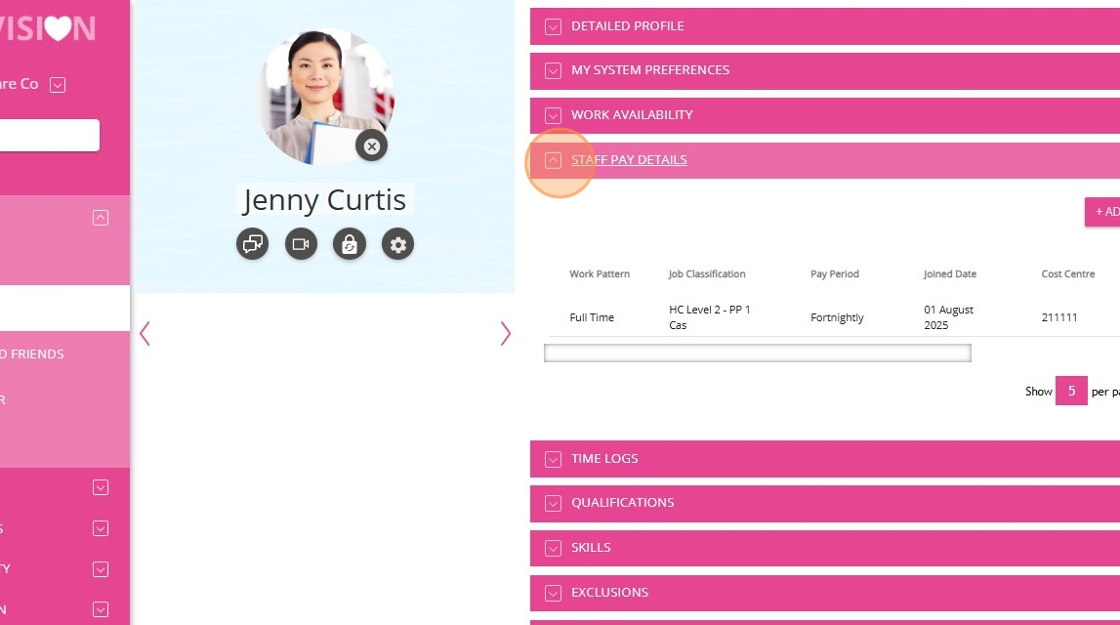
Task: Select HC Level 2 - PP 1 Cas cell
Action: [x=709, y=317]
